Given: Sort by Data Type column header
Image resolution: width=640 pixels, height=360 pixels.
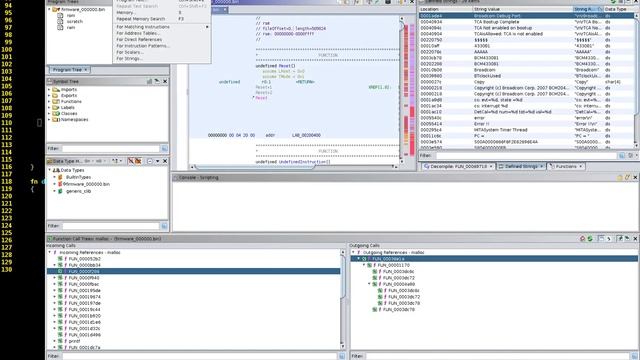Looking at the screenshot, I should [x=619, y=9].
